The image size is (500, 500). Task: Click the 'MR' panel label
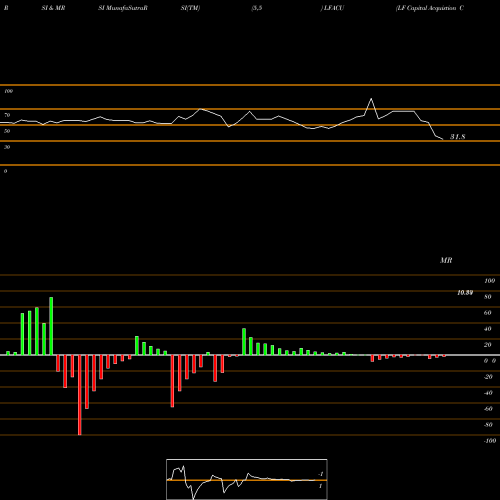[446, 260]
